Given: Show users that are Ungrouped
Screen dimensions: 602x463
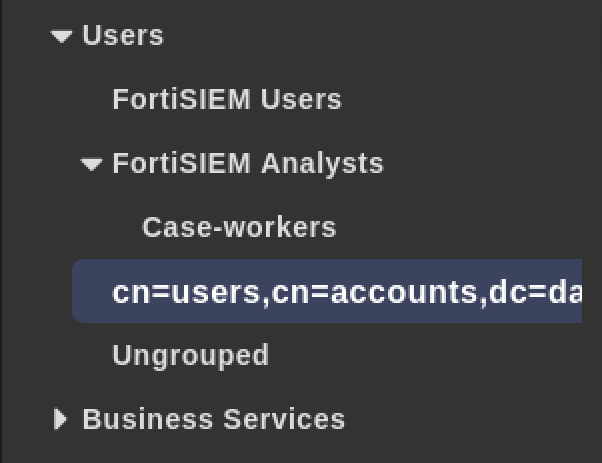Looking at the screenshot, I should point(191,356).
